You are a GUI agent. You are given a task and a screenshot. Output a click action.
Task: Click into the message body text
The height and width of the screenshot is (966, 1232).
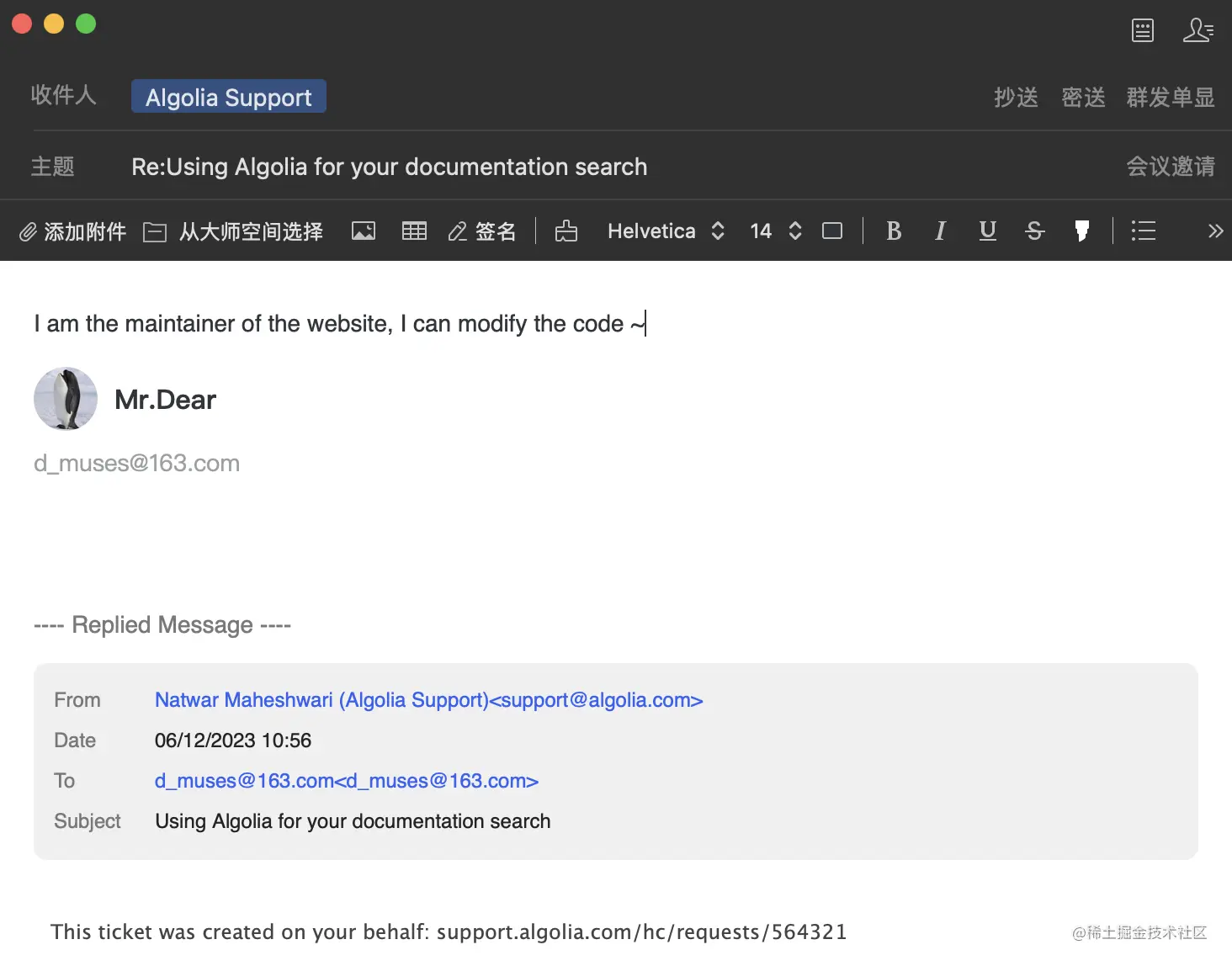[x=340, y=324]
